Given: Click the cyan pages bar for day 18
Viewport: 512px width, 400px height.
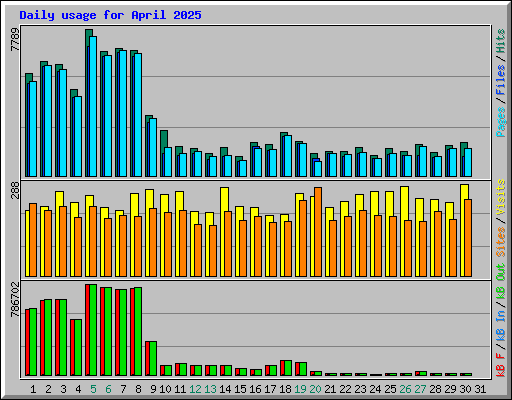Looking at the screenshot, I should click(x=288, y=156).
